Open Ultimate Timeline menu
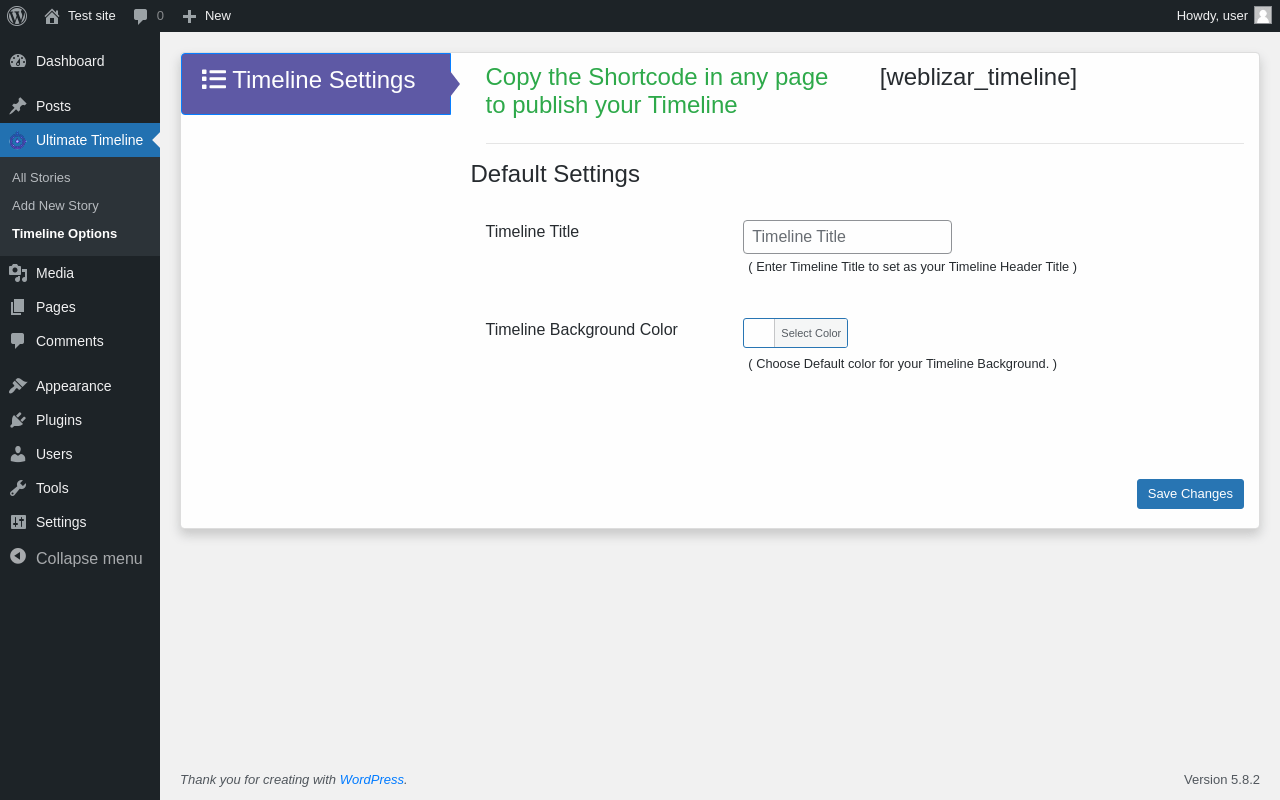 coord(80,140)
